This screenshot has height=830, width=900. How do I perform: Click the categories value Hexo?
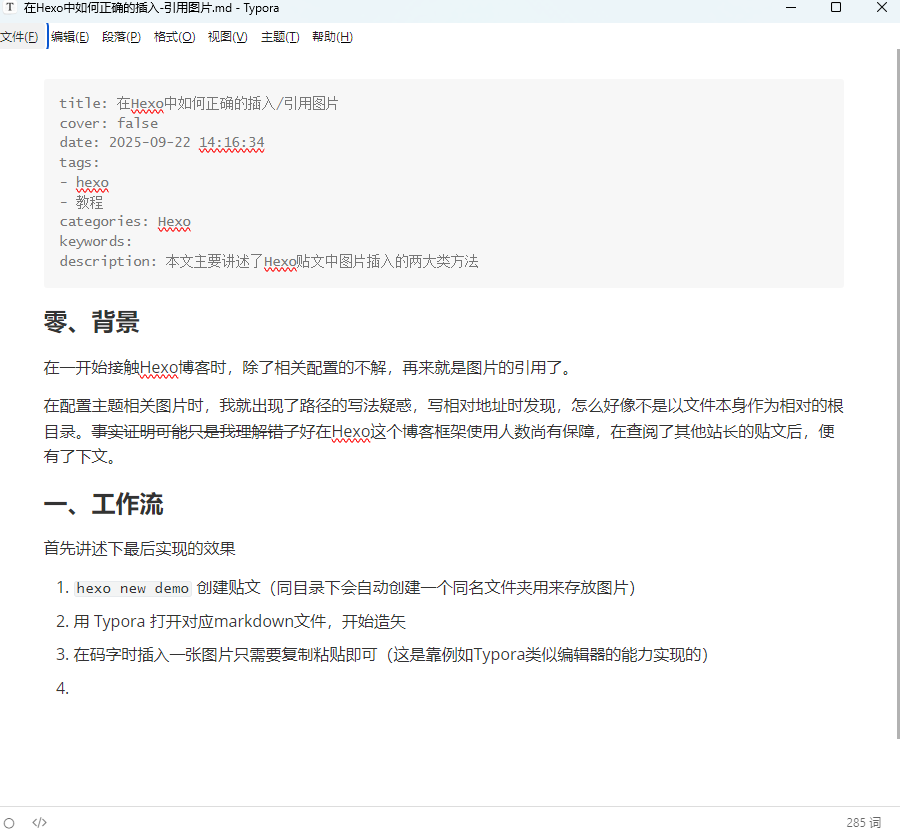pyautogui.click(x=173, y=221)
